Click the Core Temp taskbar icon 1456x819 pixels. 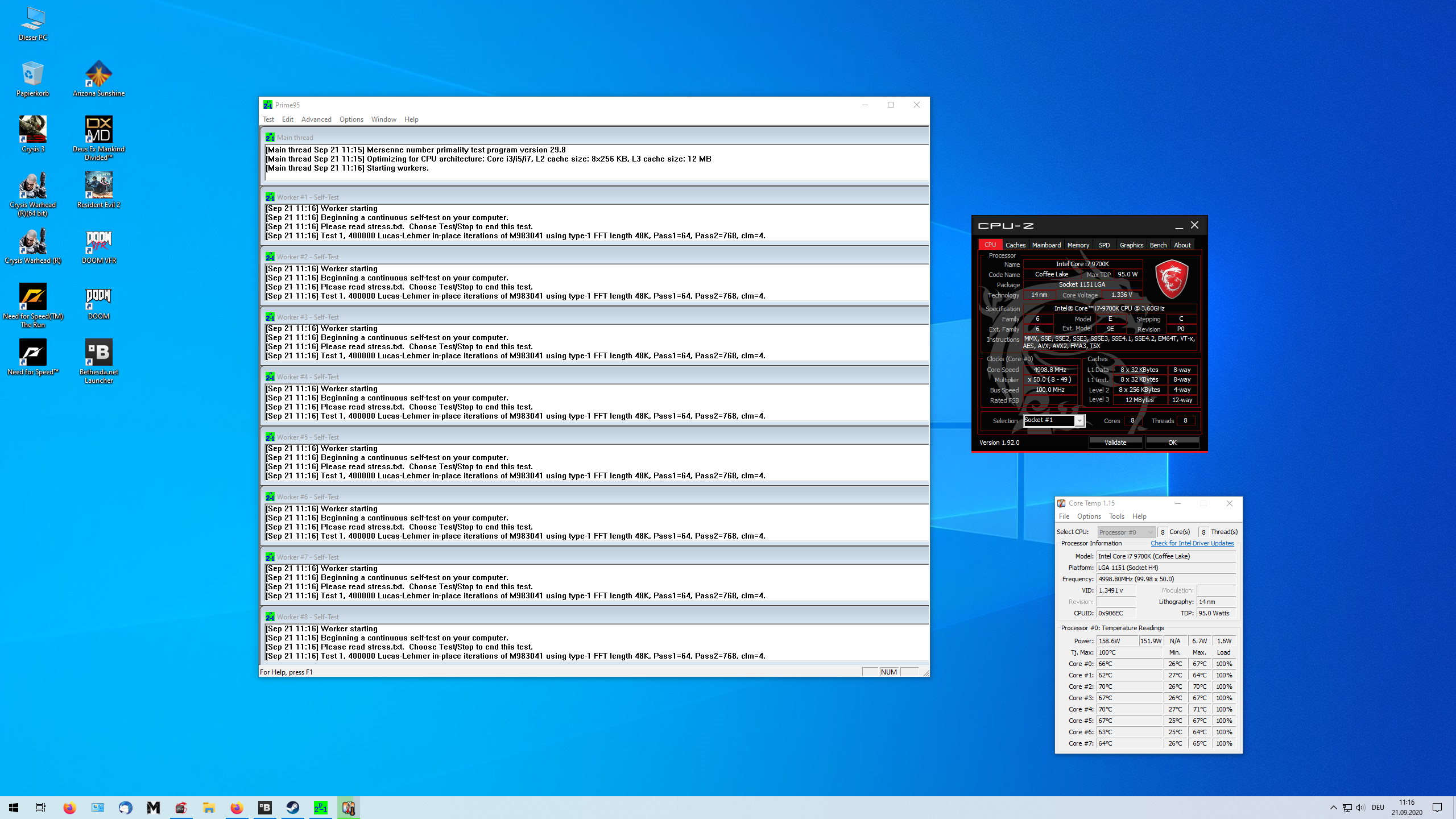click(349, 808)
